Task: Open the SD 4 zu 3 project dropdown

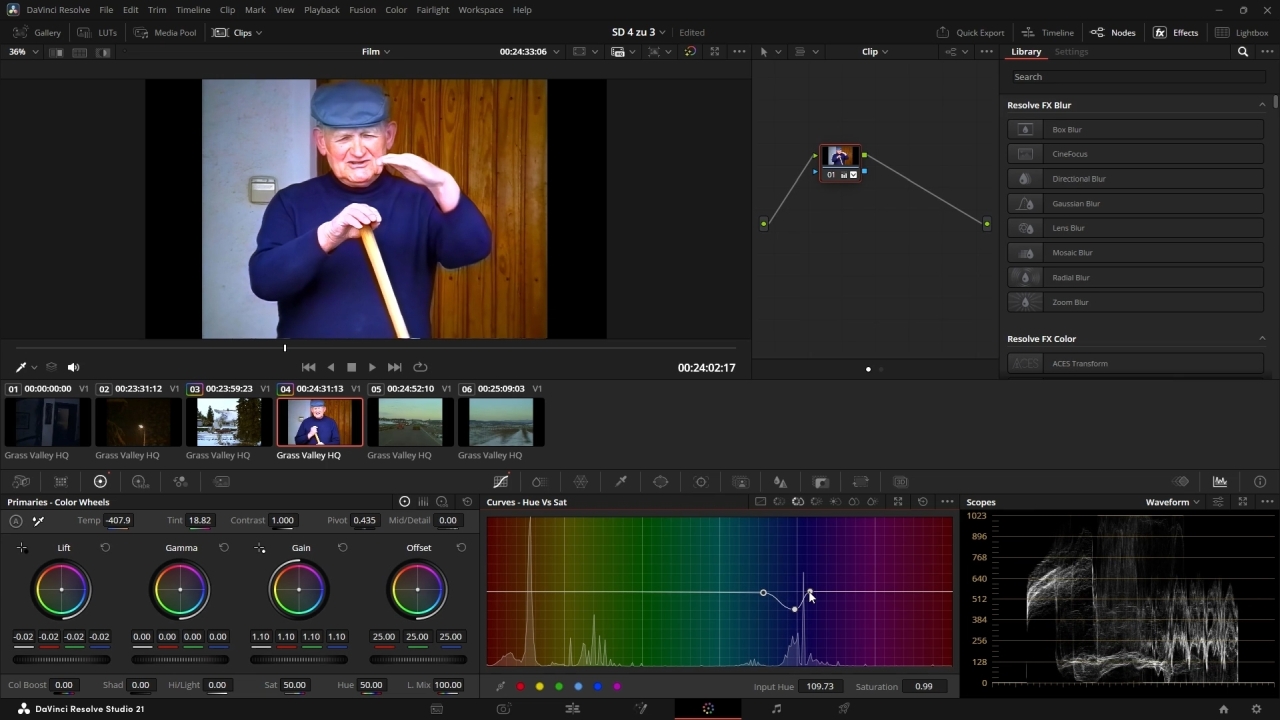Action: pyautogui.click(x=639, y=32)
